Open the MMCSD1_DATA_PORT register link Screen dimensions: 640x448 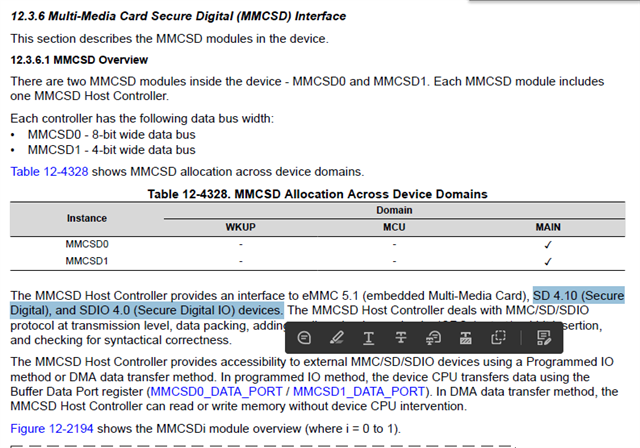[359, 391]
